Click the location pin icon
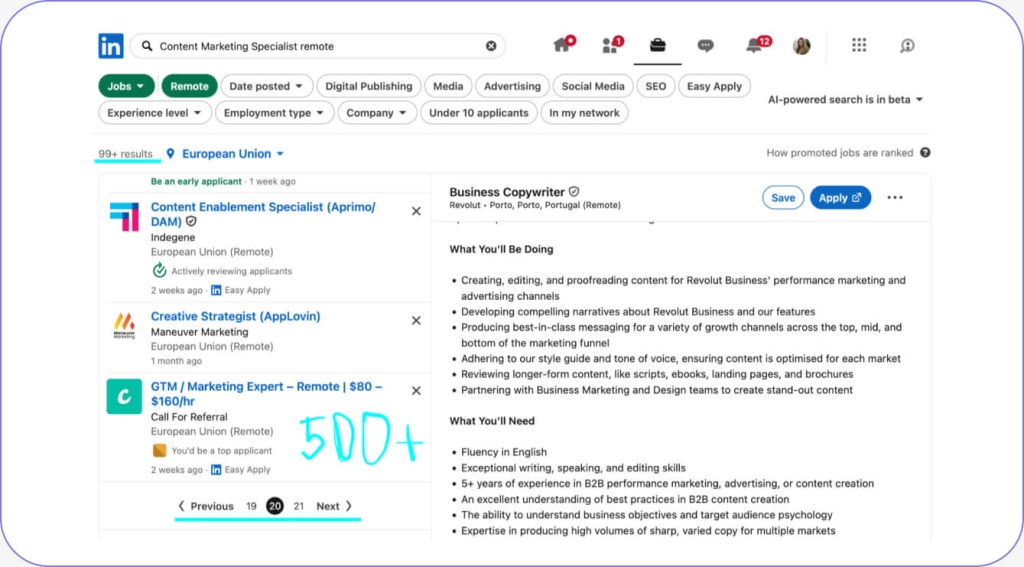 coord(170,154)
